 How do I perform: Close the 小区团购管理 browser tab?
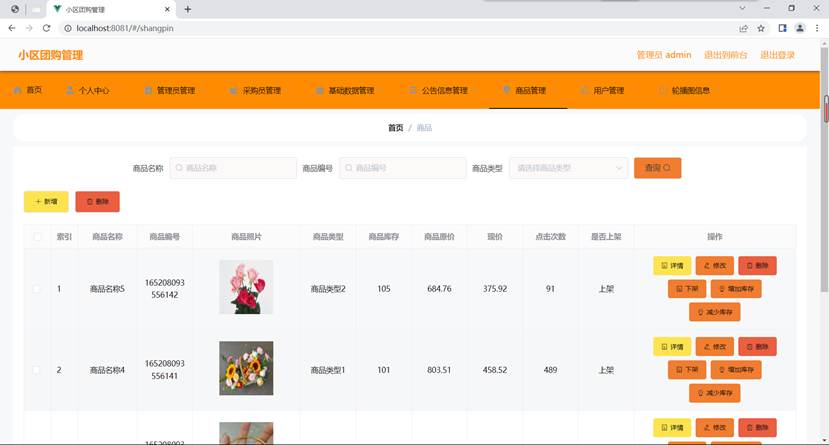pos(167,9)
